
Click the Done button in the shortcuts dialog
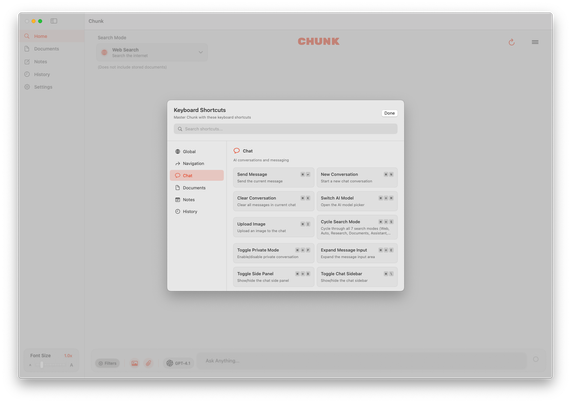pos(389,113)
